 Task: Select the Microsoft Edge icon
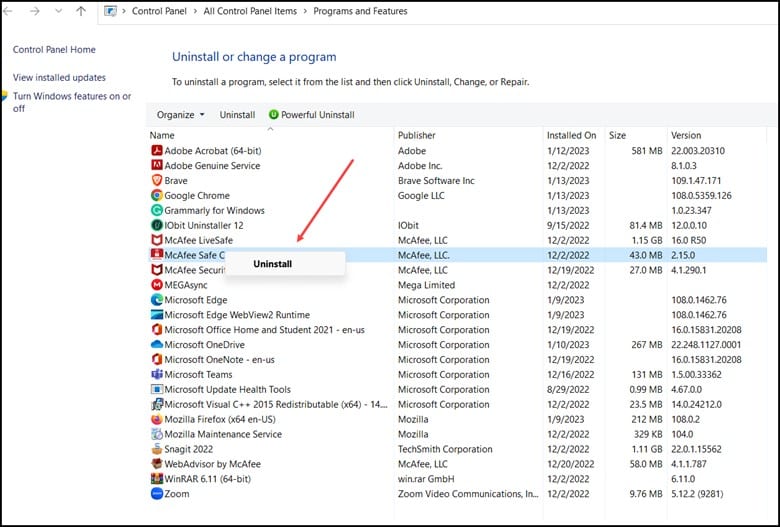pos(157,300)
